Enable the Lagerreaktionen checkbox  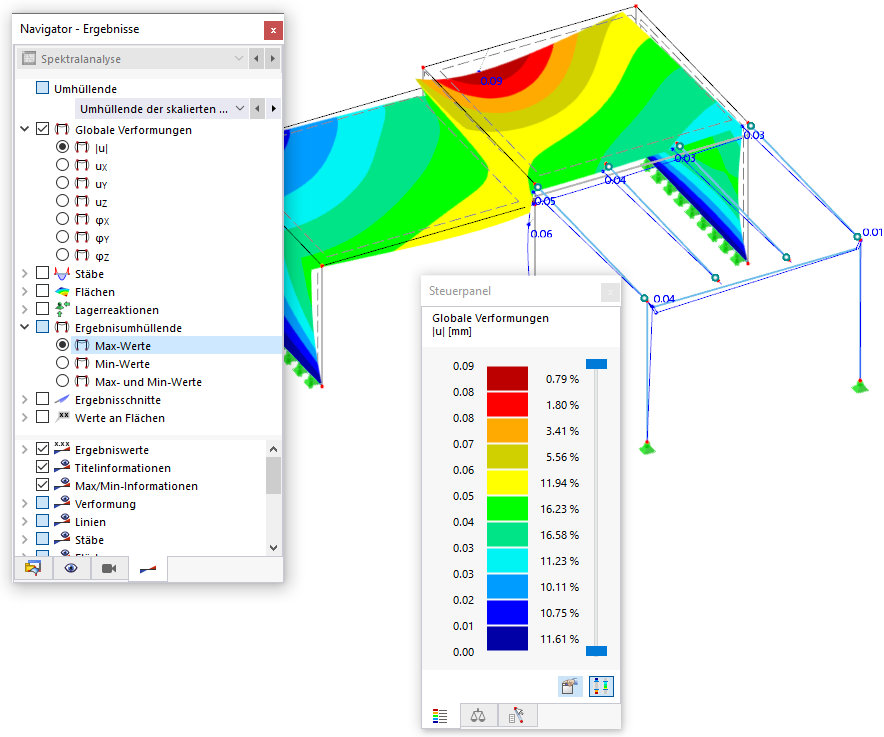point(42,309)
